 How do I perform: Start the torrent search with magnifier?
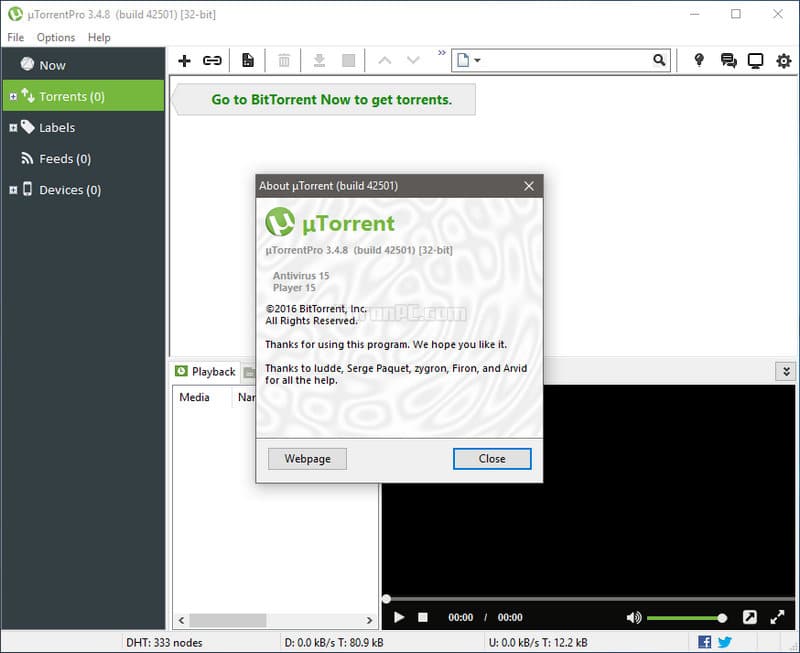658,60
